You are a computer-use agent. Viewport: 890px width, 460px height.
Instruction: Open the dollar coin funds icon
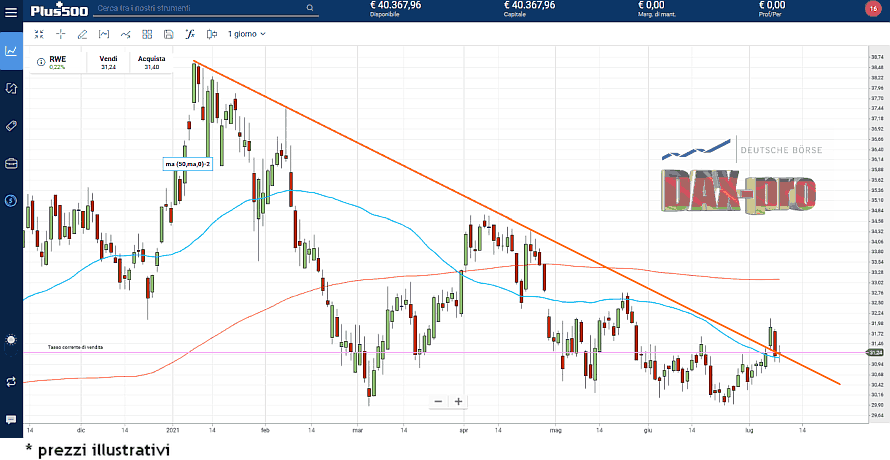coord(11,200)
